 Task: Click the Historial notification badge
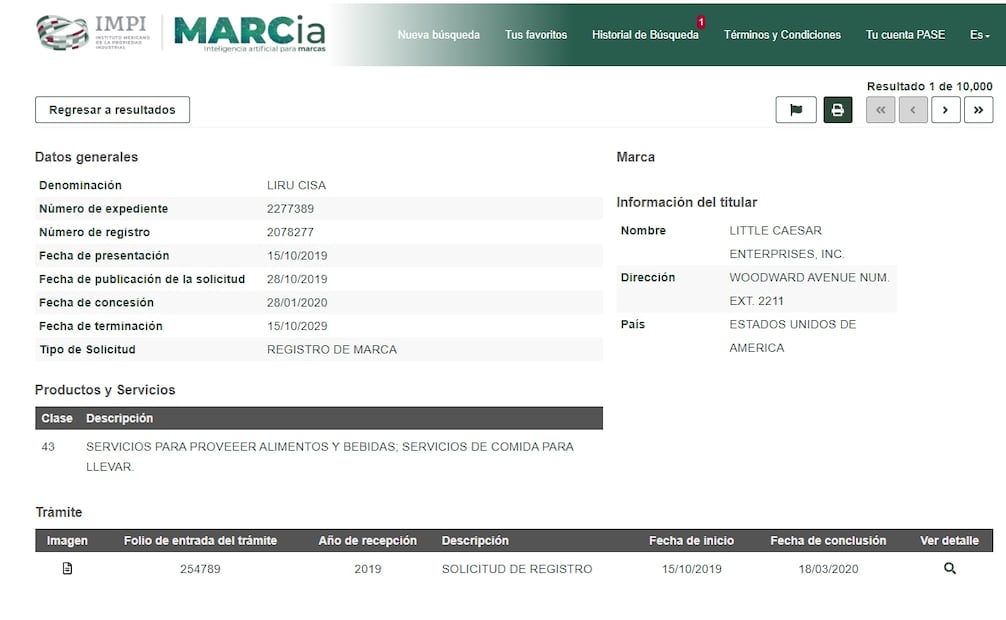click(701, 22)
